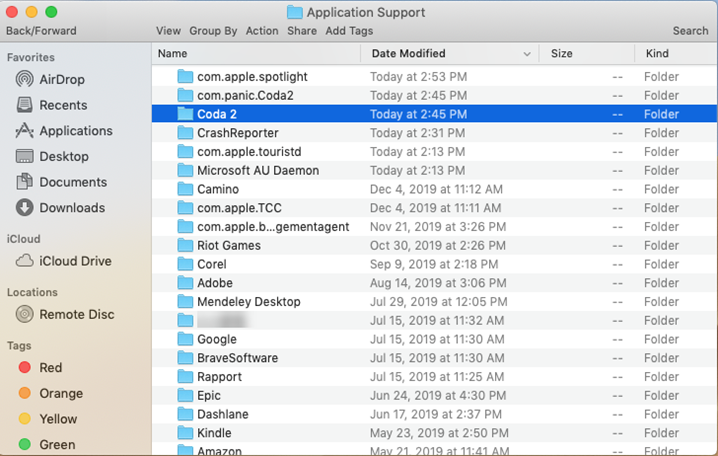Select the com.apple.touristd folder name

[249, 152]
